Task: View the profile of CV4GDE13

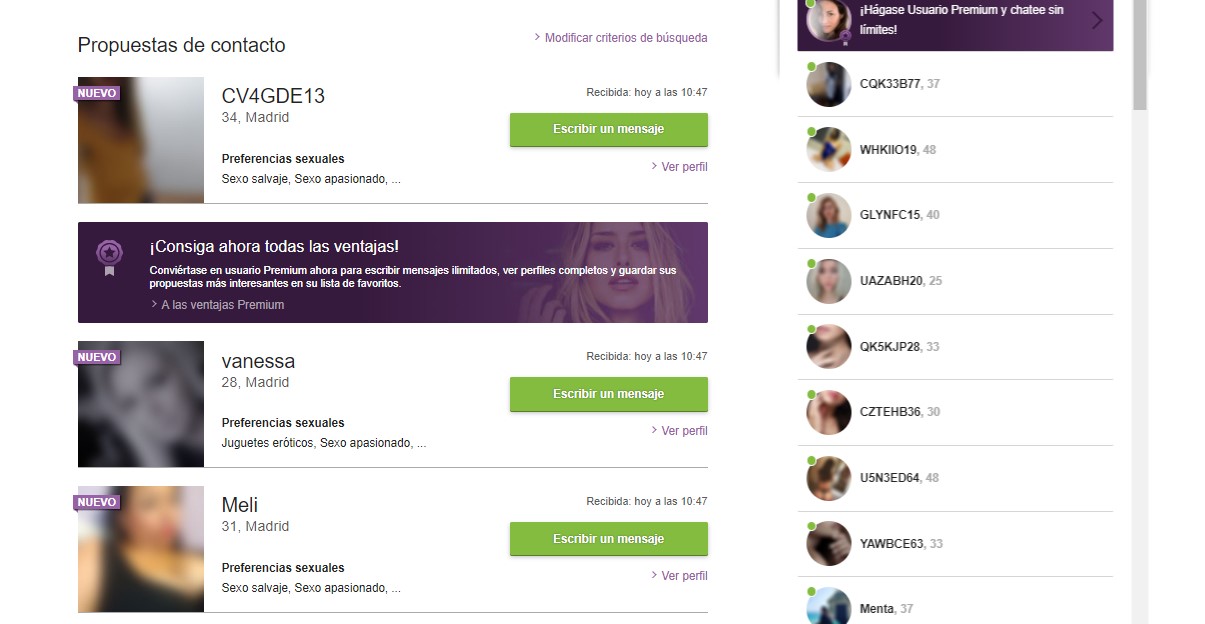Action: click(679, 167)
